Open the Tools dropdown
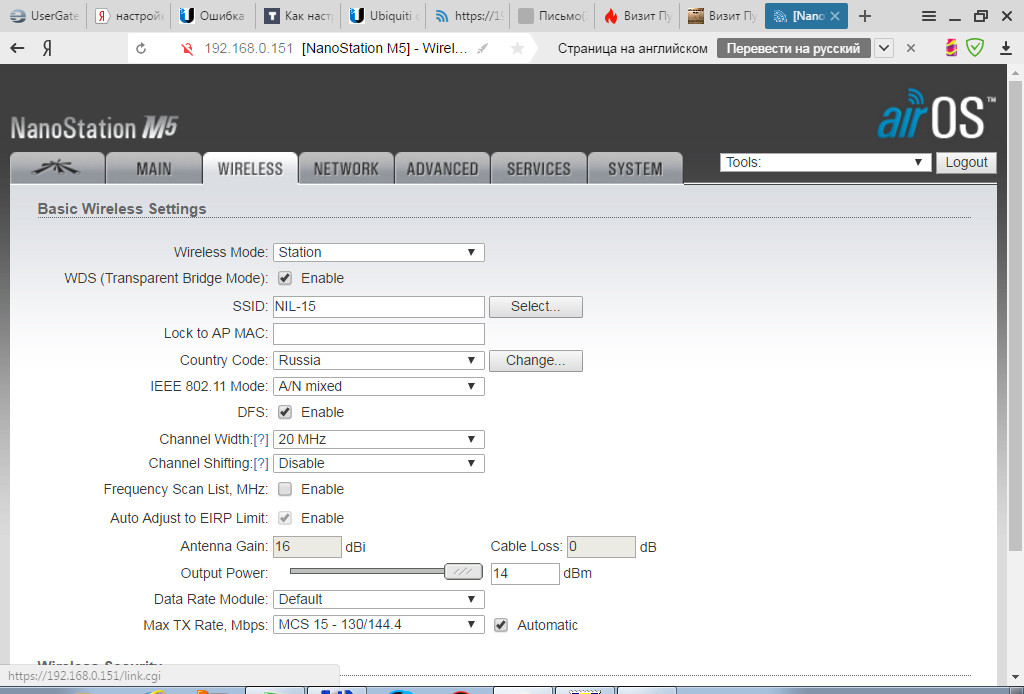 click(x=825, y=162)
